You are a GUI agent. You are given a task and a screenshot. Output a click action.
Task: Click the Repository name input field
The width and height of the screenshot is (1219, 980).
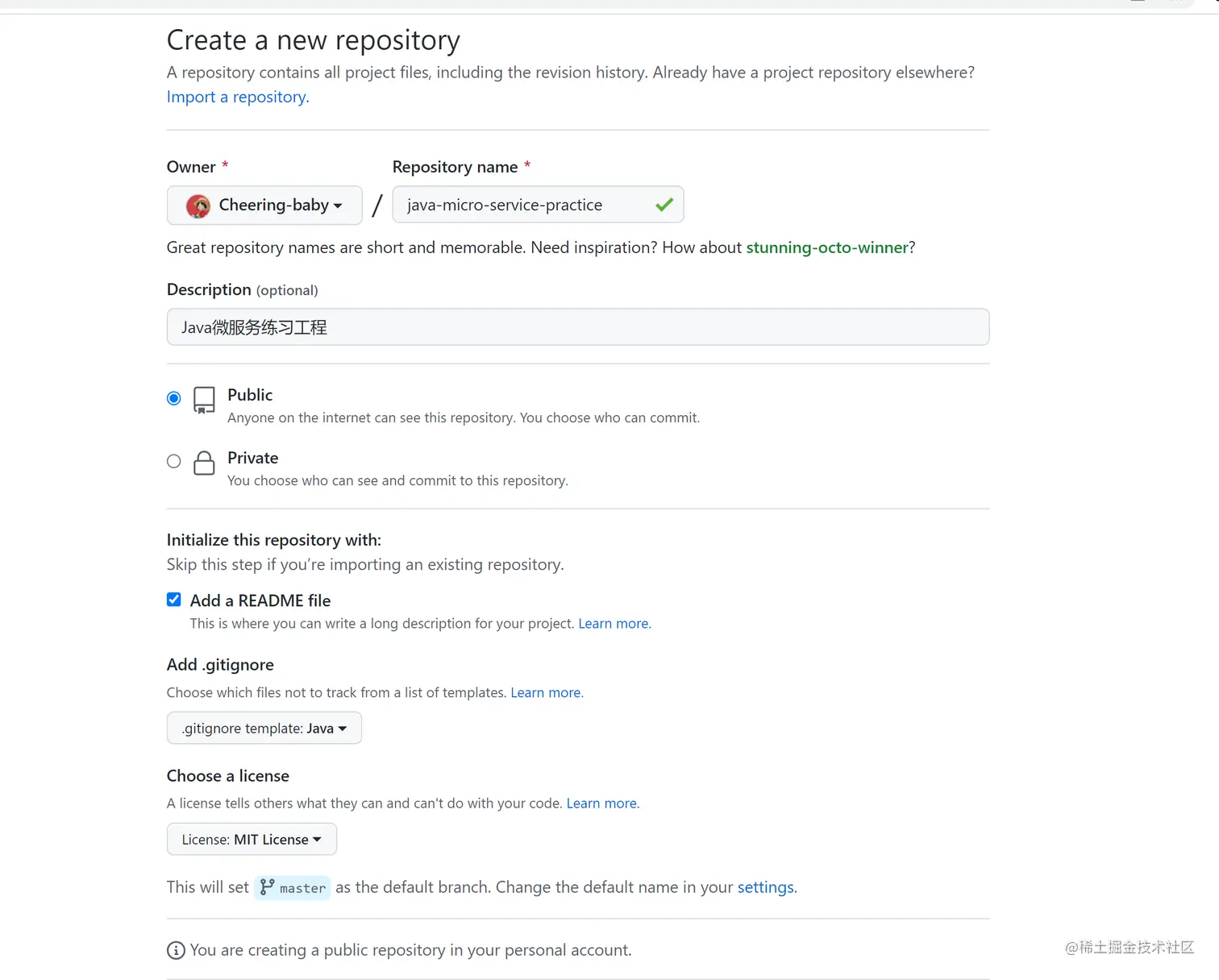click(524, 205)
